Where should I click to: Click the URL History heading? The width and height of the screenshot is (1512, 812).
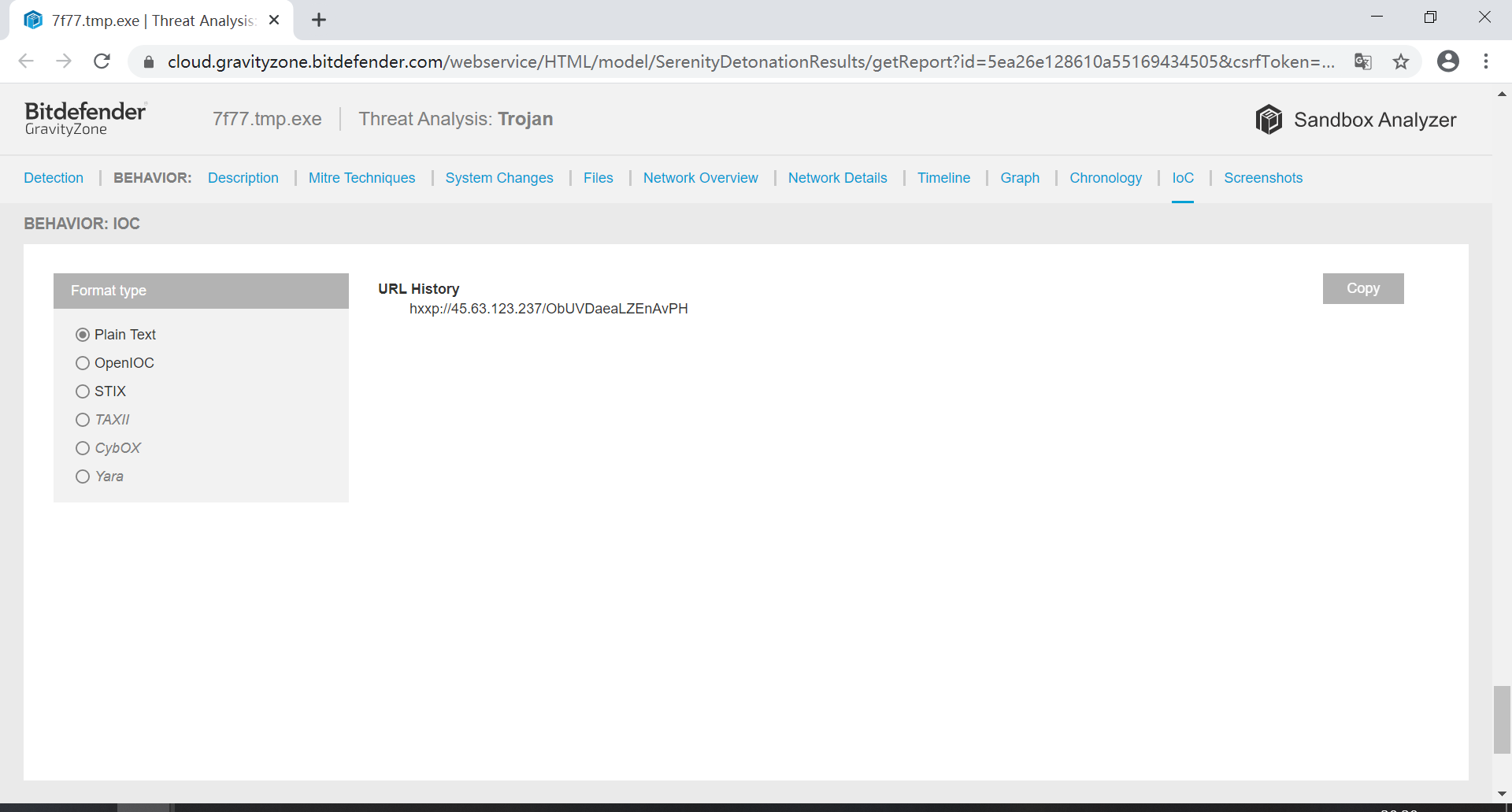418,289
